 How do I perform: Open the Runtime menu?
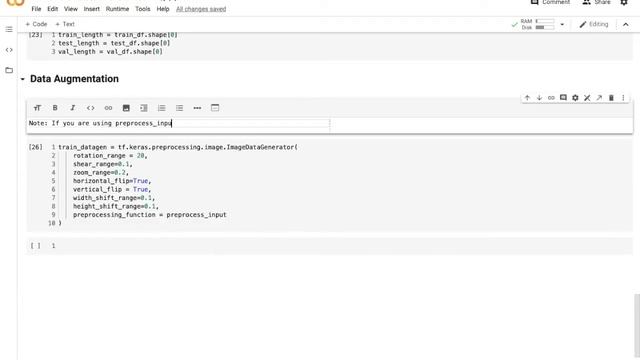(x=118, y=9)
